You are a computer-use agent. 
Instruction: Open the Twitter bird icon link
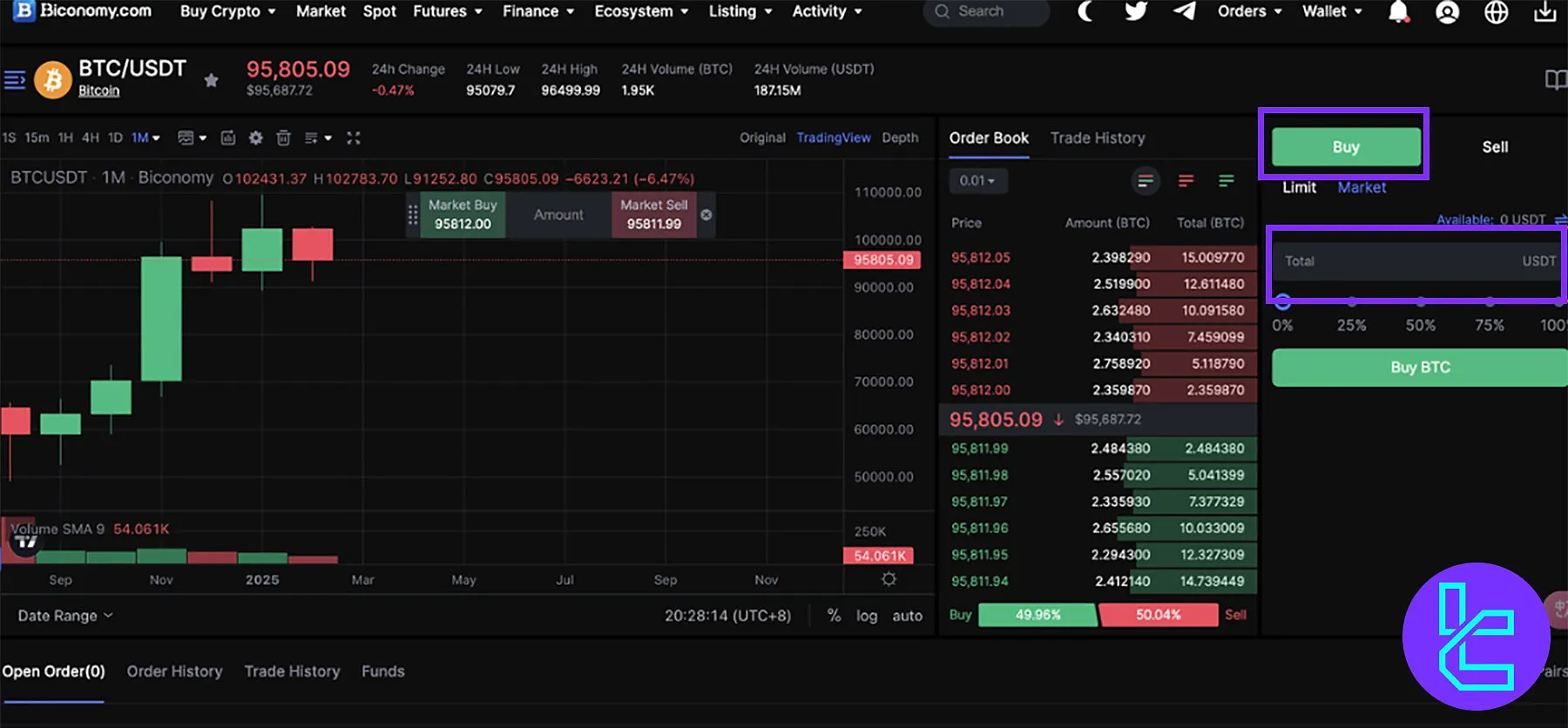tap(1135, 11)
